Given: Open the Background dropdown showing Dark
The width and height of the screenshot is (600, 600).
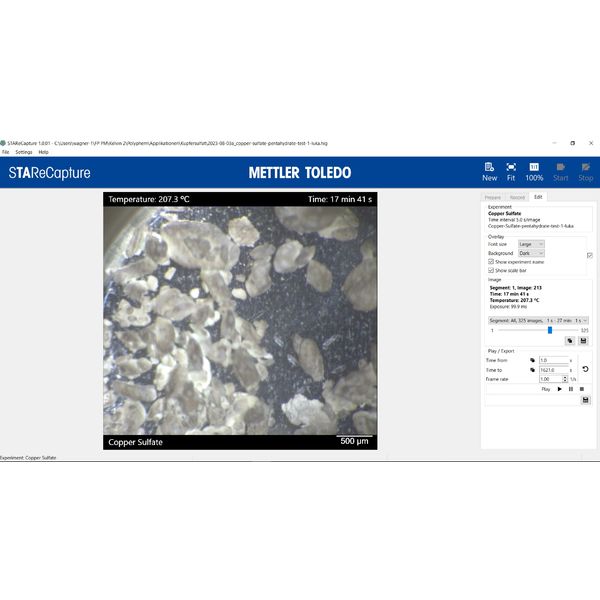Looking at the screenshot, I should pos(531,253).
